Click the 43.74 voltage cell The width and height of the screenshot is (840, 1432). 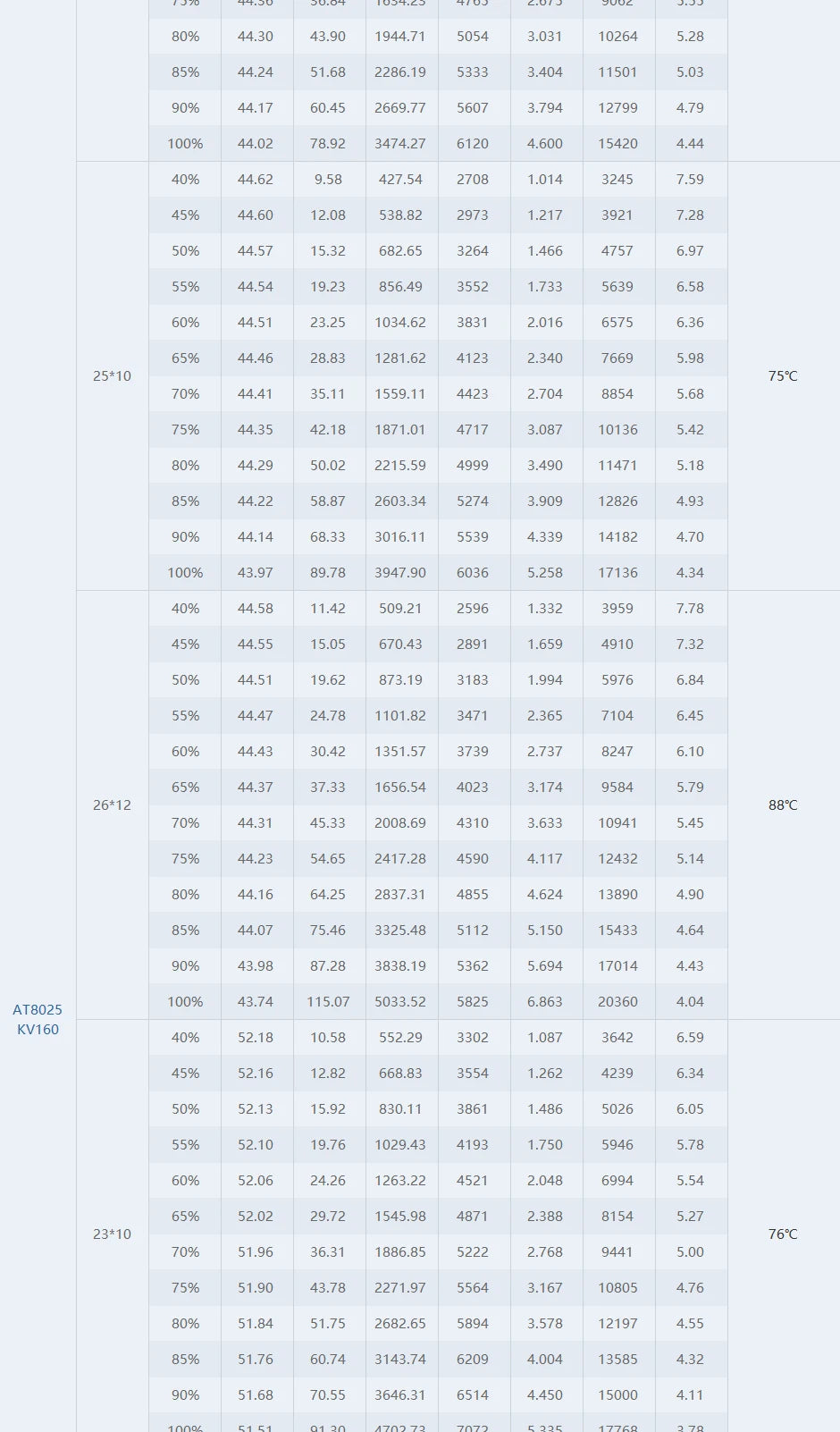256,1002
